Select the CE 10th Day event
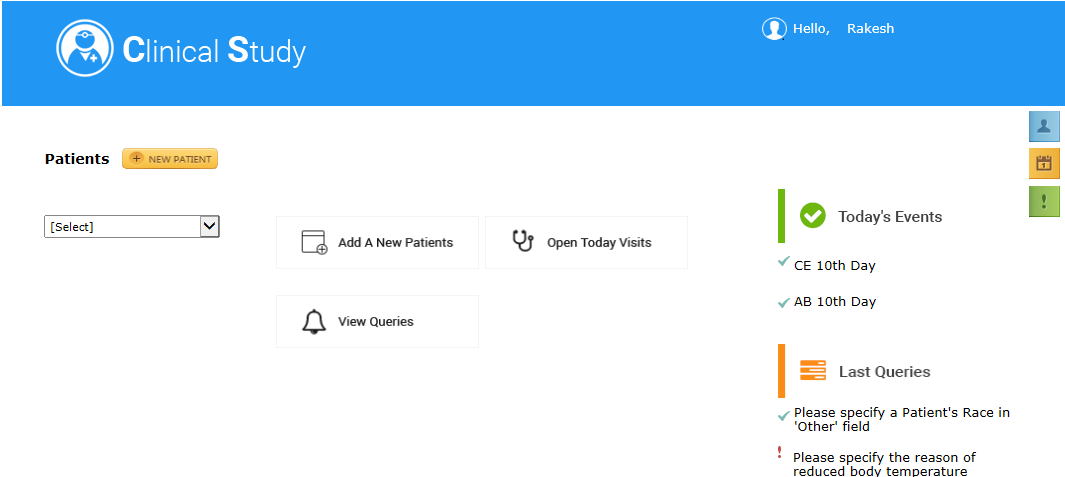Viewport: 1065px width, 477px height. click(x=834, y=266)
